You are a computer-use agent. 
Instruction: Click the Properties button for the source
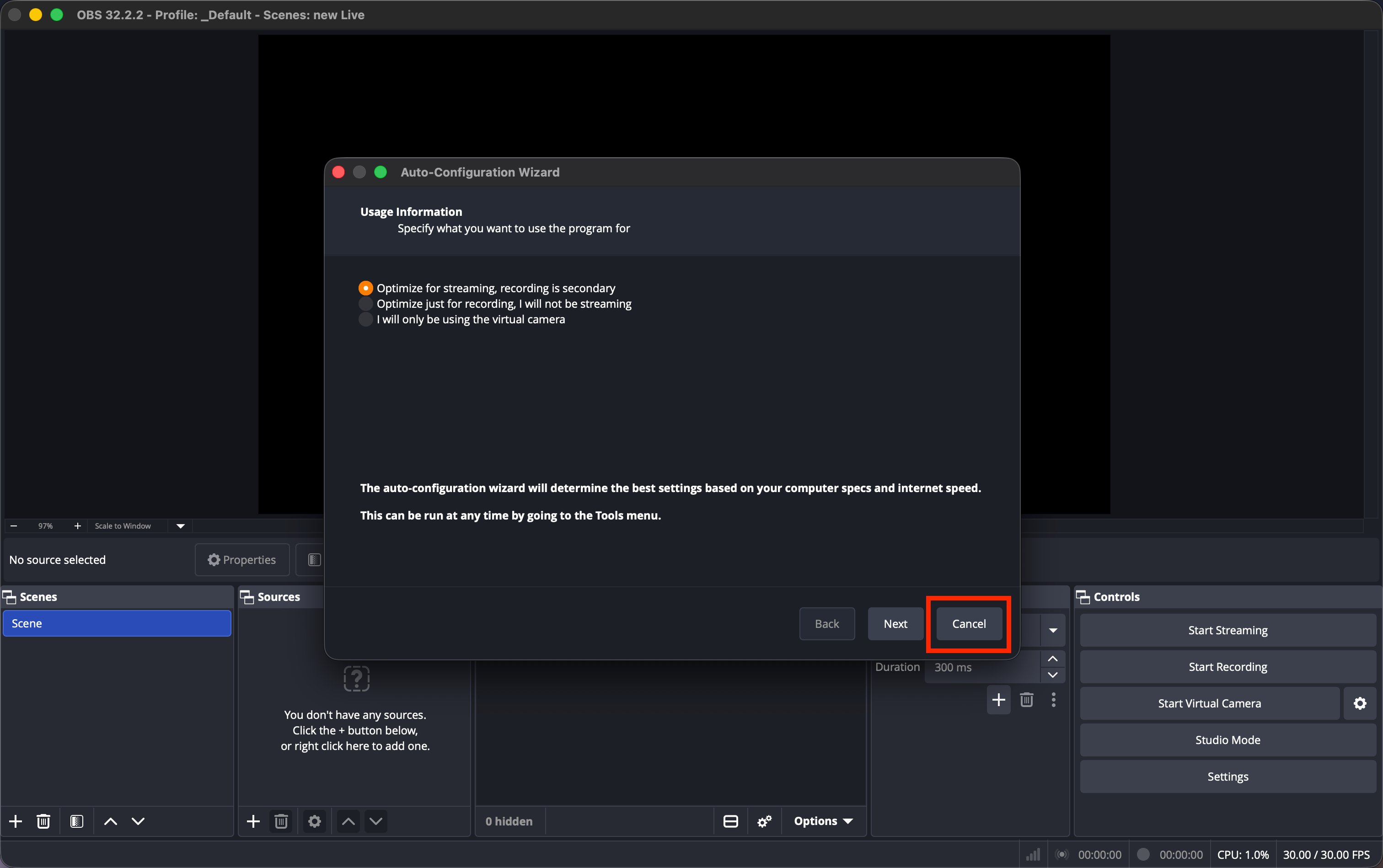(x=241, y=560)
